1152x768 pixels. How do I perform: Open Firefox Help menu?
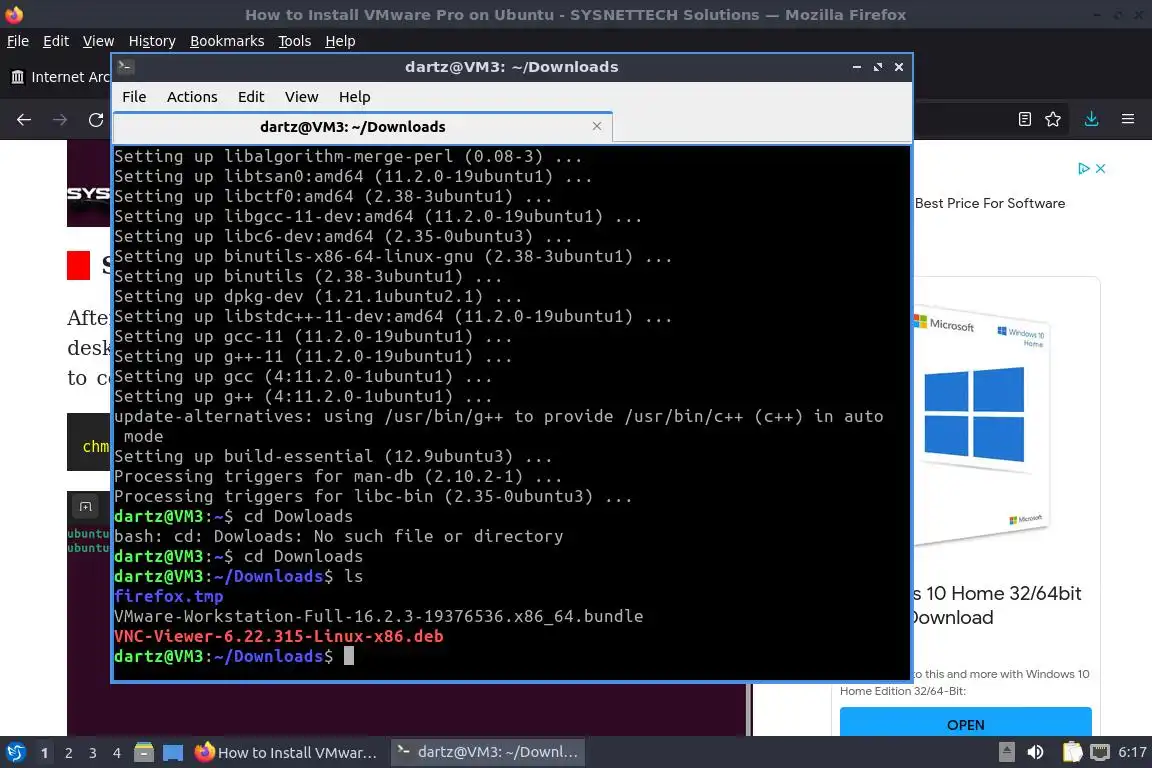click(x=340, y=41)
